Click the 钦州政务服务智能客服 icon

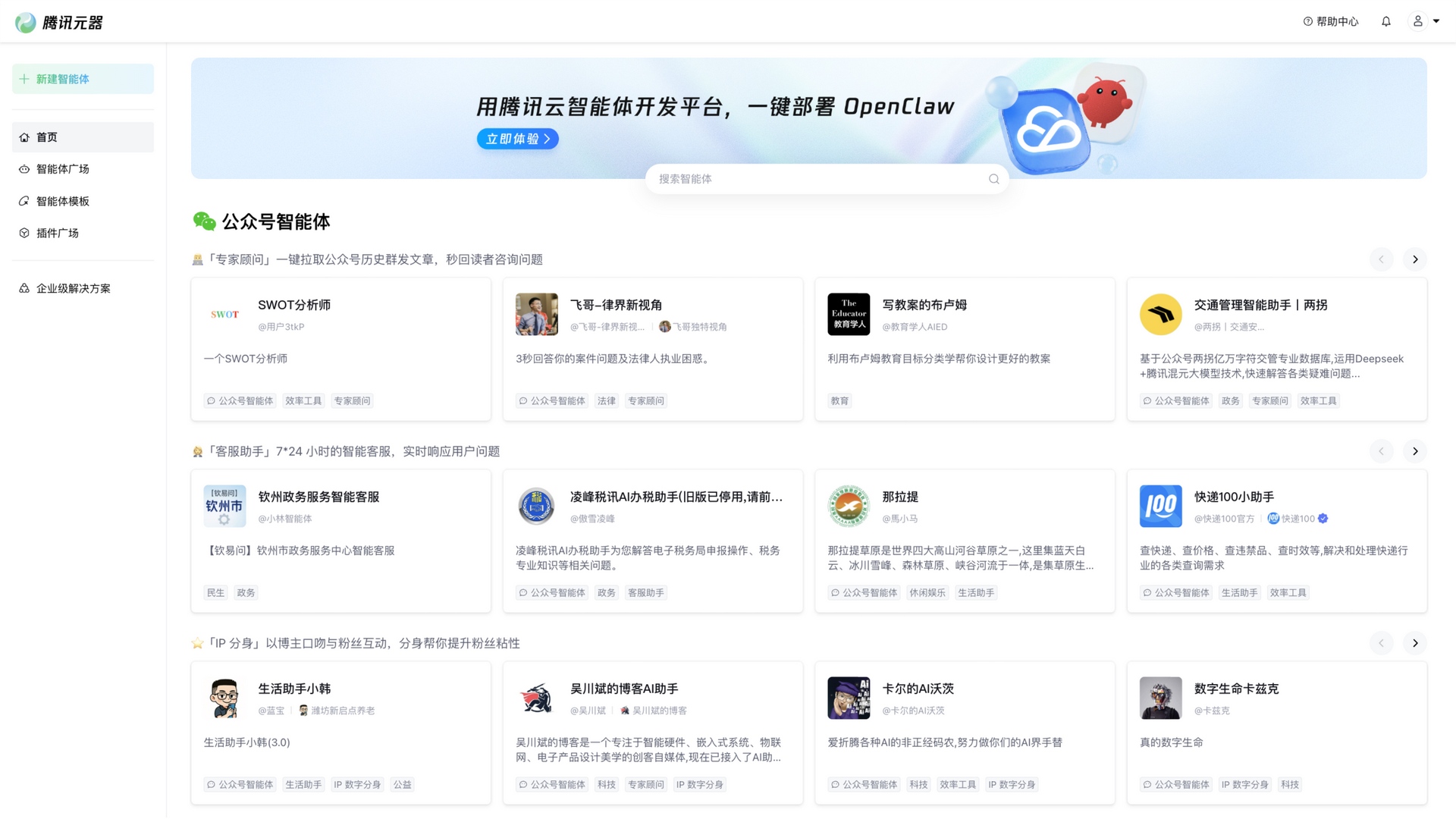(224, 506)
